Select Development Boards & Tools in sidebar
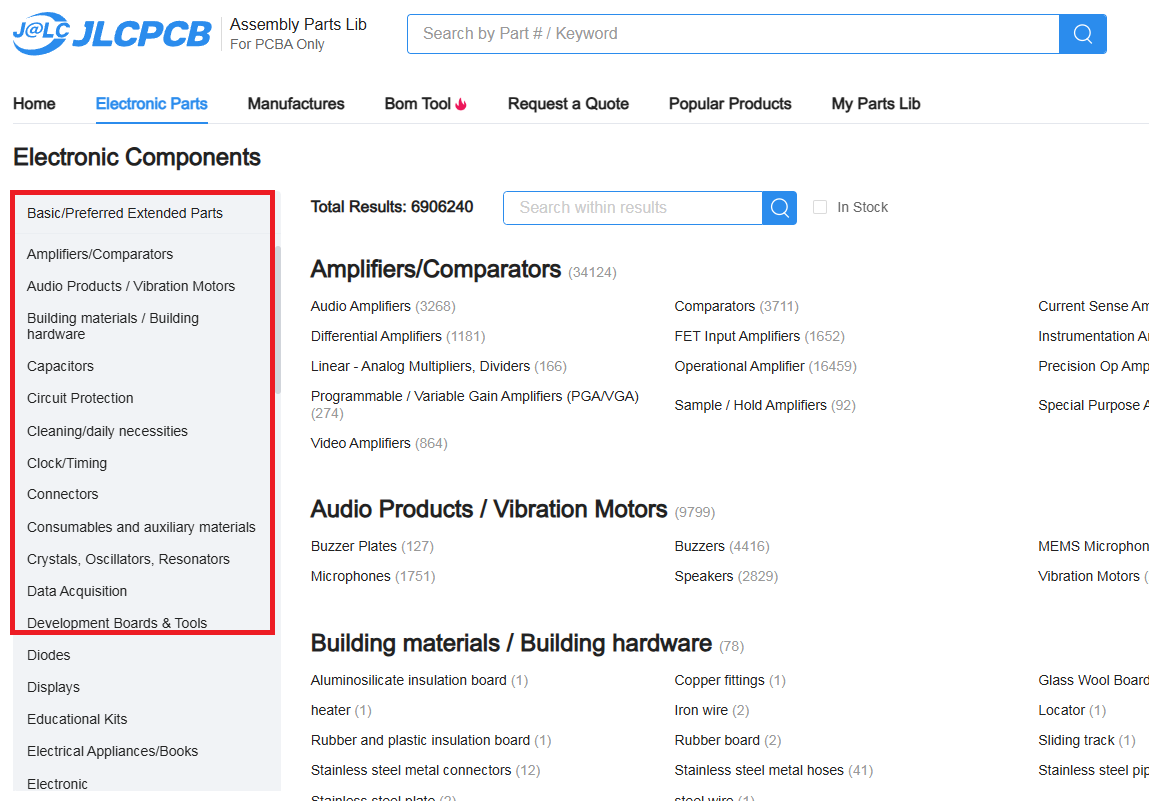 point(117,624)
